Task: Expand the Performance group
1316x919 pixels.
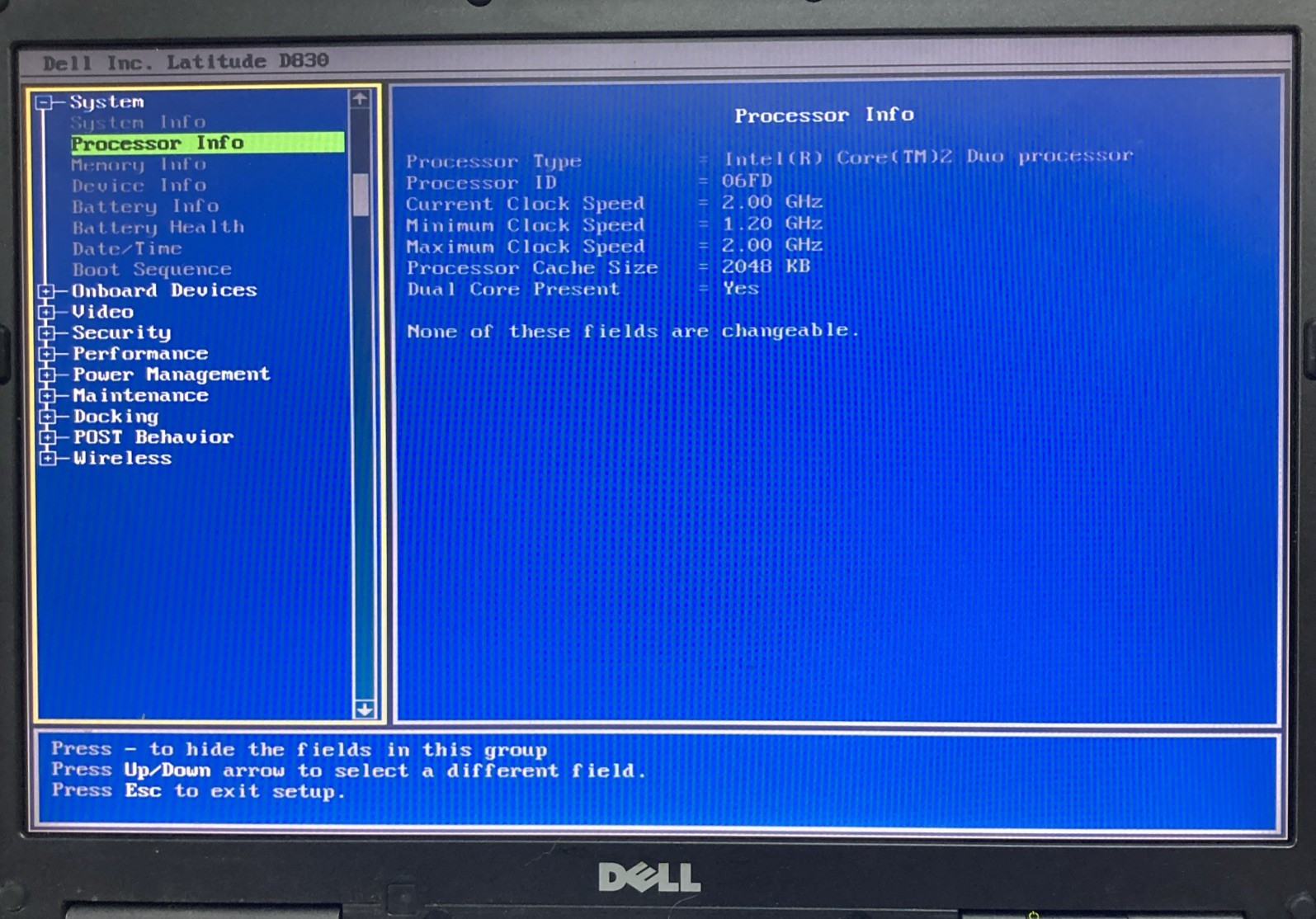Action: click(x=47, y=355)
